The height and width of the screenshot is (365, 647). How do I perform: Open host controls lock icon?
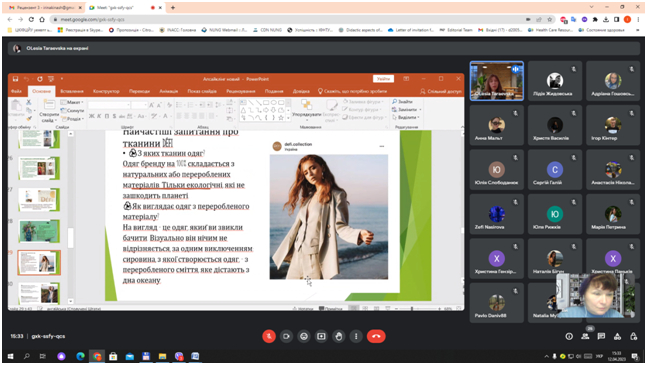click(633, 337)
